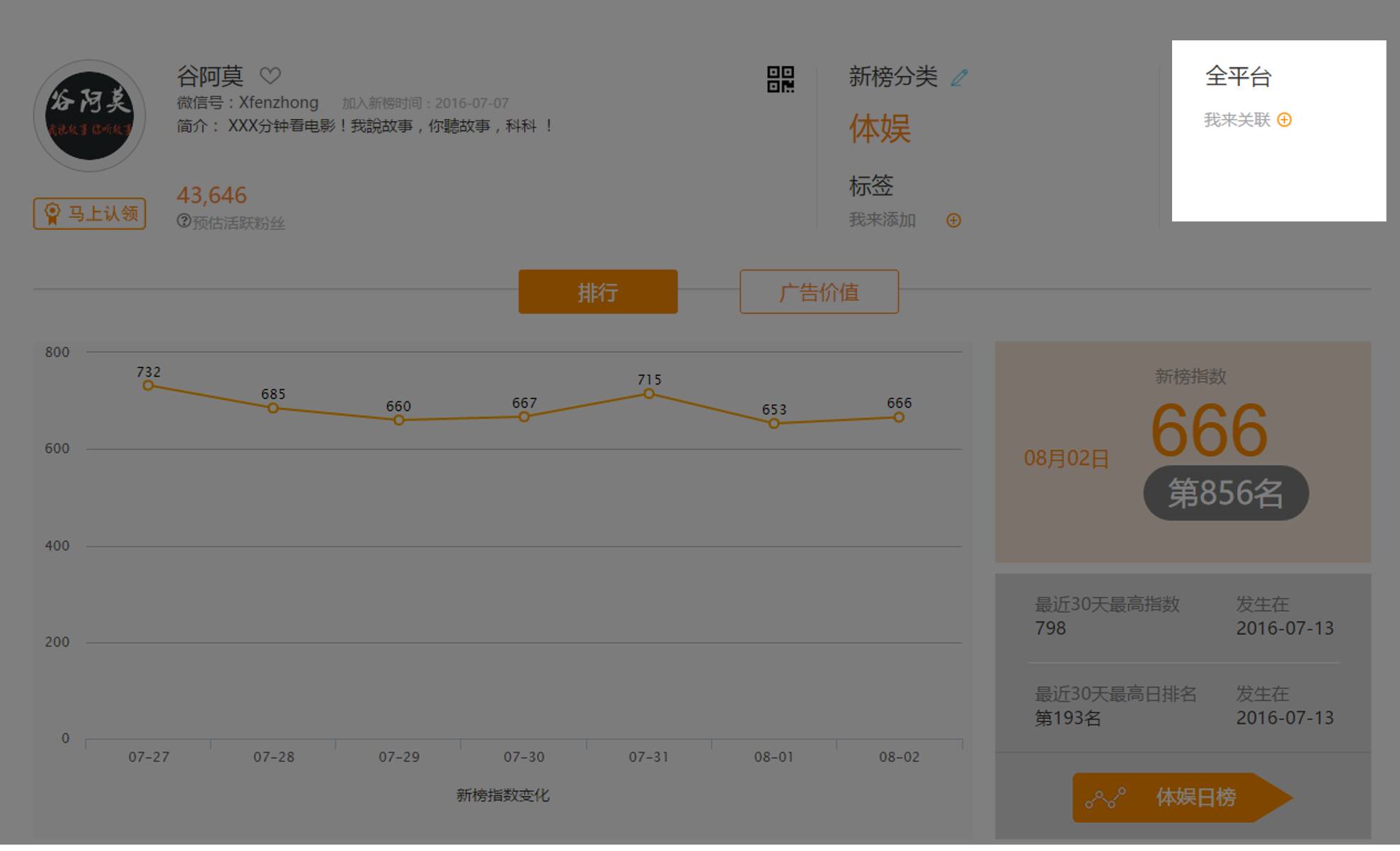Click the heart favorite icon beside 谷阿莫
1400x851 pixels.
click(x=270, y=75)
